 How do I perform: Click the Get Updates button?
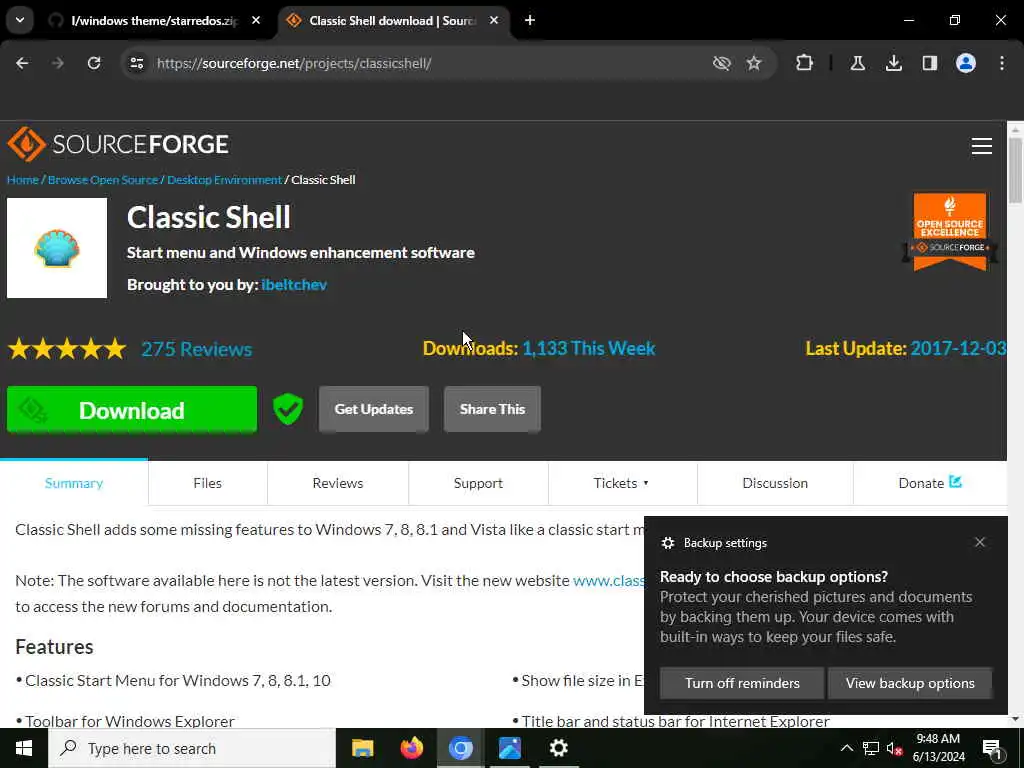coord(374,409)
